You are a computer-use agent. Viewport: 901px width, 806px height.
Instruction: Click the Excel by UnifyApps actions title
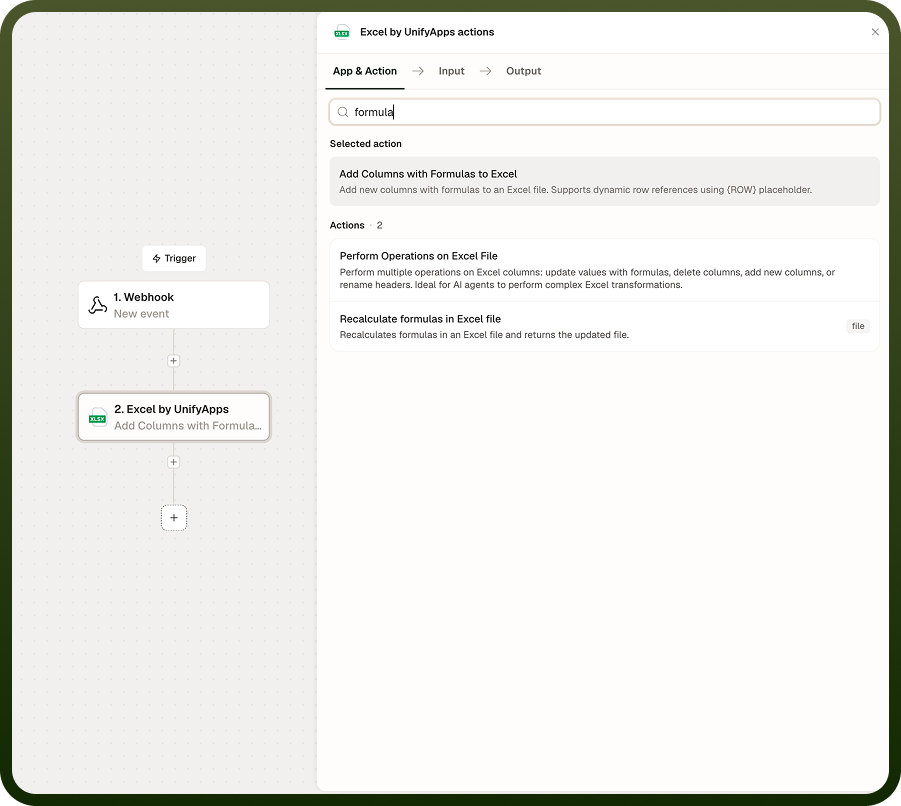click(x=427, y=32)
